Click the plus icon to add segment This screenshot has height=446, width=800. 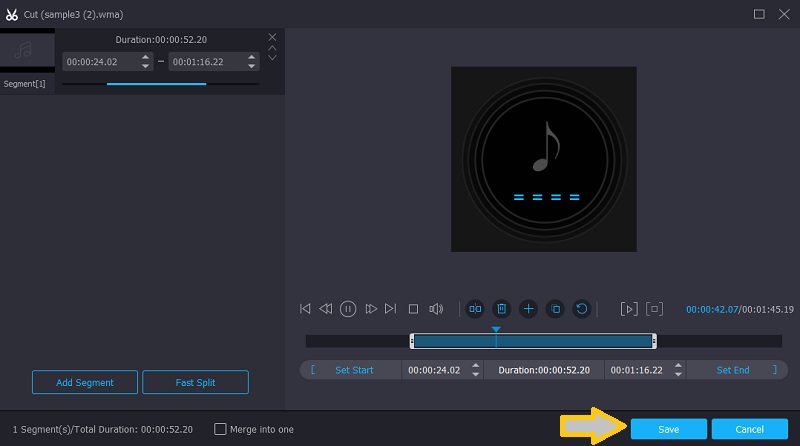pos(529,309)
